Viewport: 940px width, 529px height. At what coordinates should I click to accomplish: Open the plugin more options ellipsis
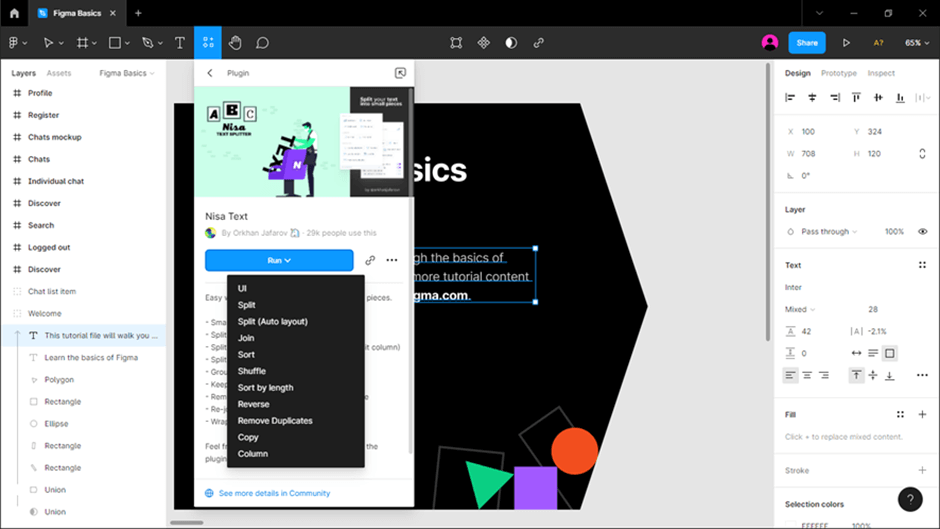click(x=391, y=260)
